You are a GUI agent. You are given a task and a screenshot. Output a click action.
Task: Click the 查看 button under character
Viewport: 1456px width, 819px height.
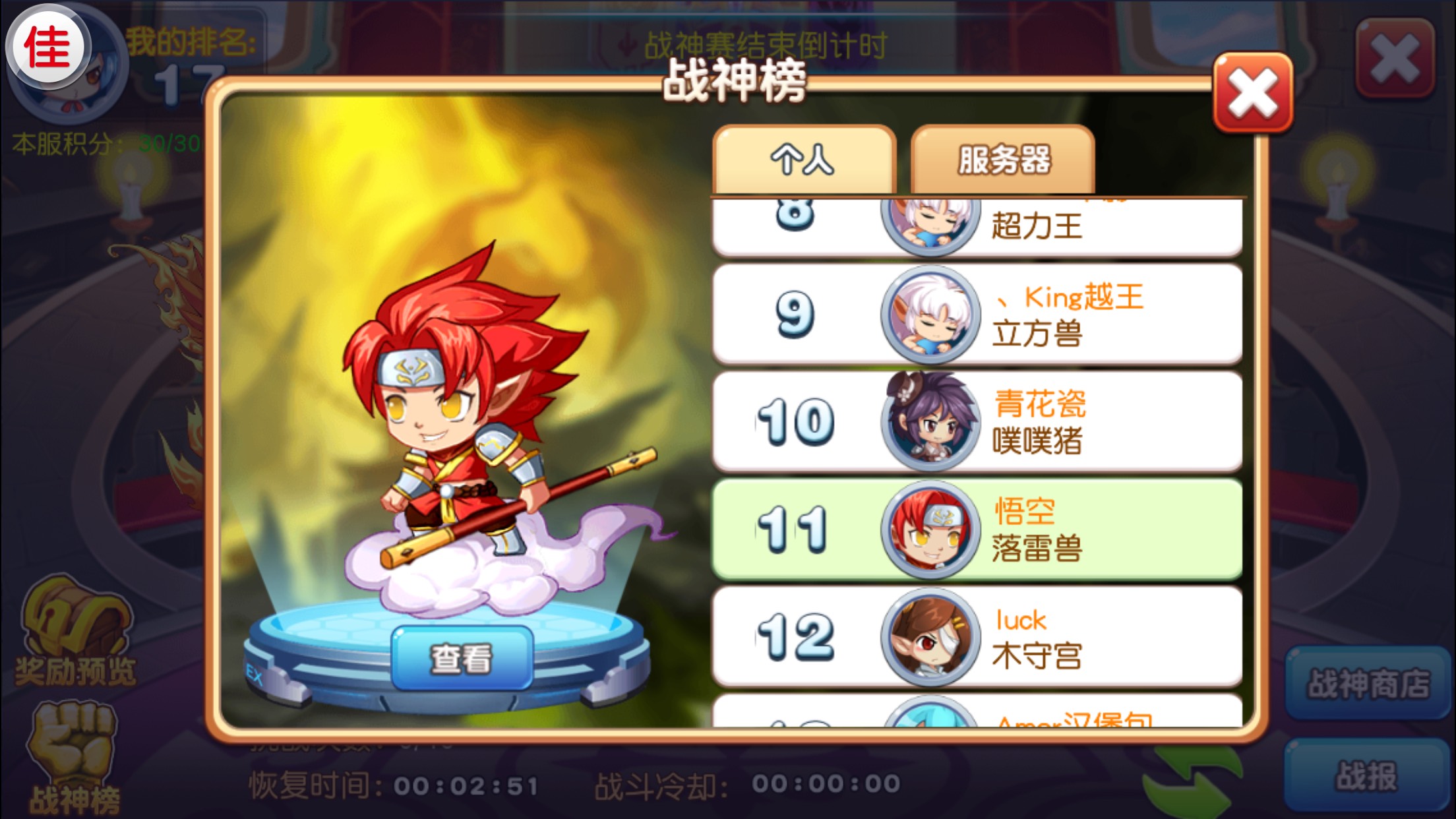tap(462, 658)
